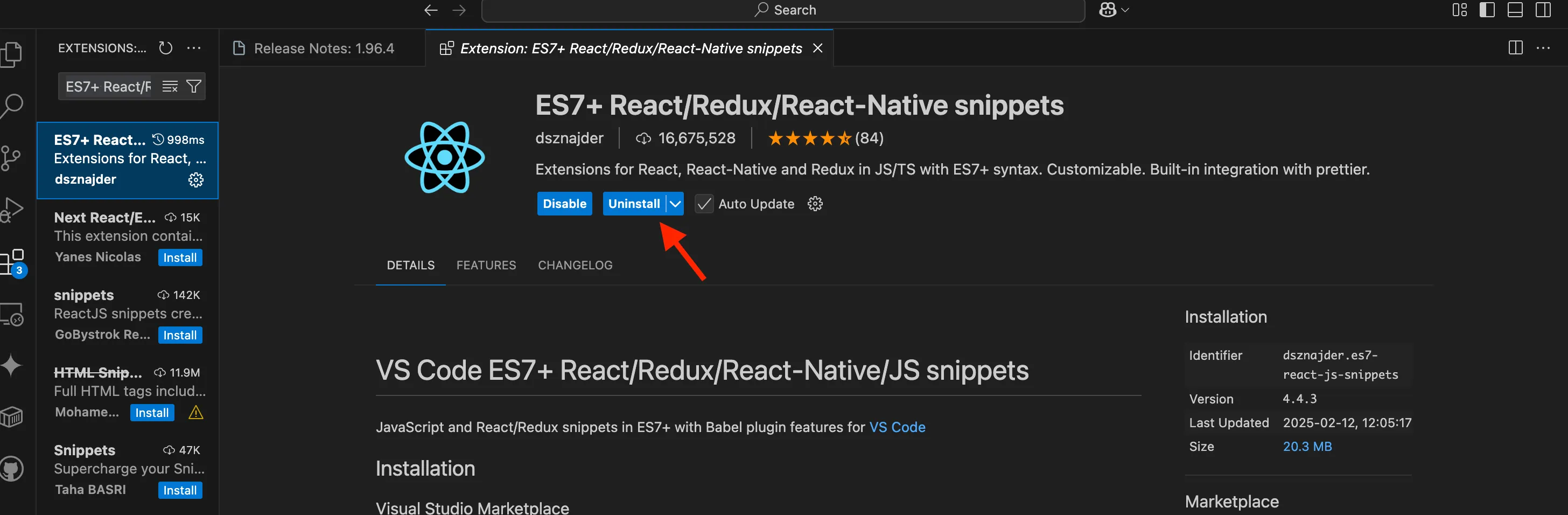1568x515 pixels.
Task: Open the Search view in activity bar
Action: click(x=13, y=105)
